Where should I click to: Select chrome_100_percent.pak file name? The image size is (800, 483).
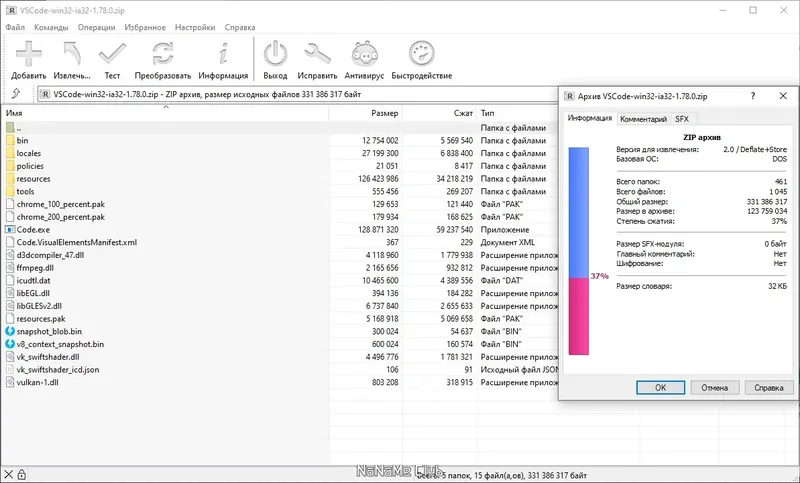pyautogui.click(x=61, y=204)
